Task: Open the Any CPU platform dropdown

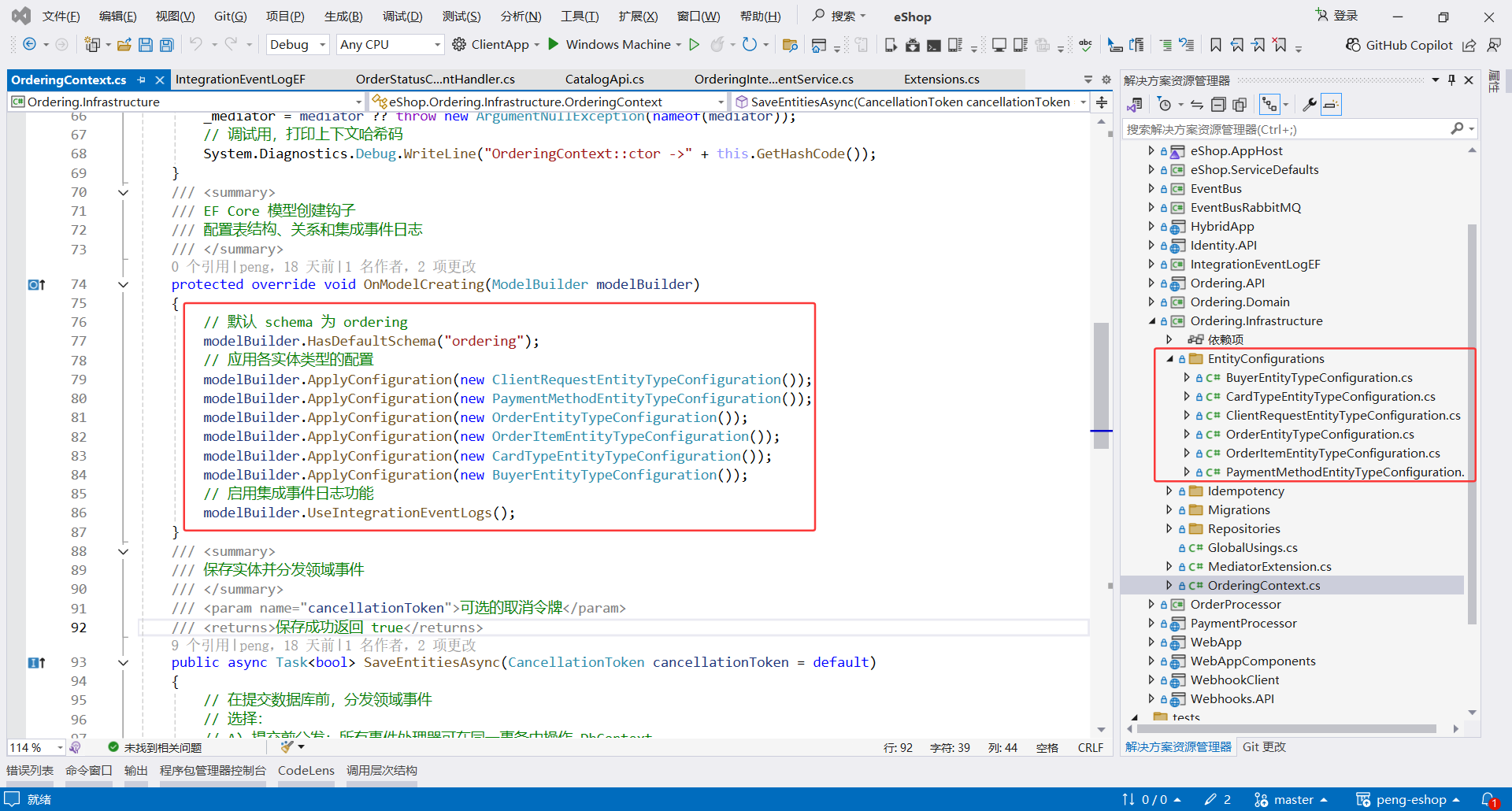Action: click(390, 45)
